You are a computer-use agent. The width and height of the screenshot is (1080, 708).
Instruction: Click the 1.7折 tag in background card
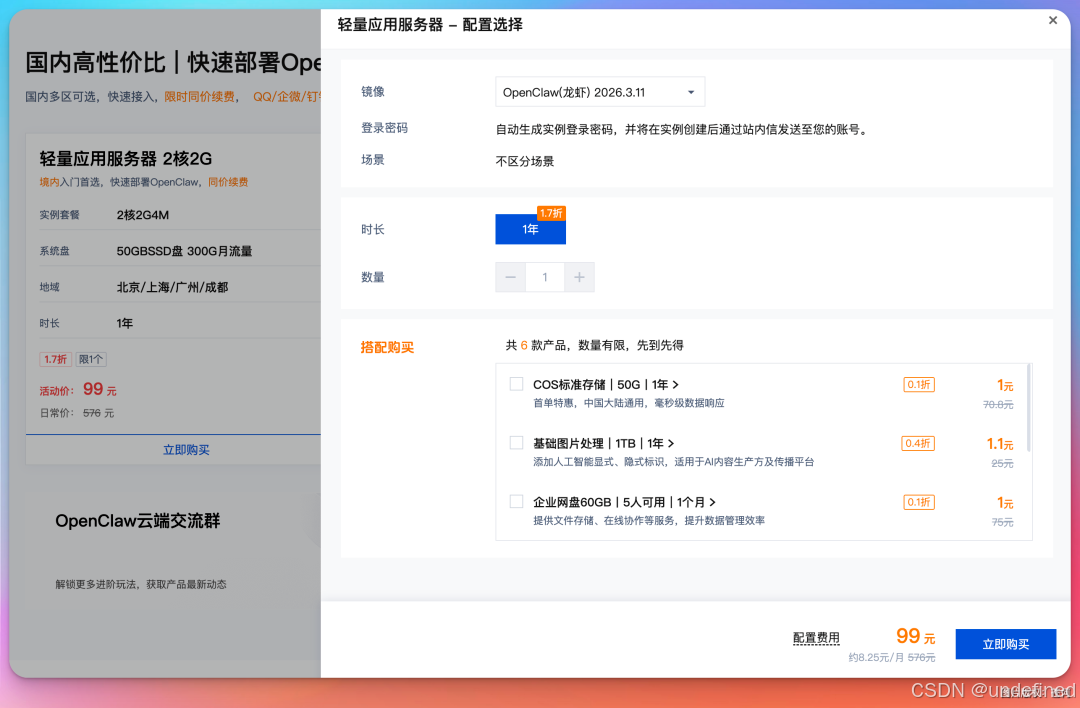[56, 359]
